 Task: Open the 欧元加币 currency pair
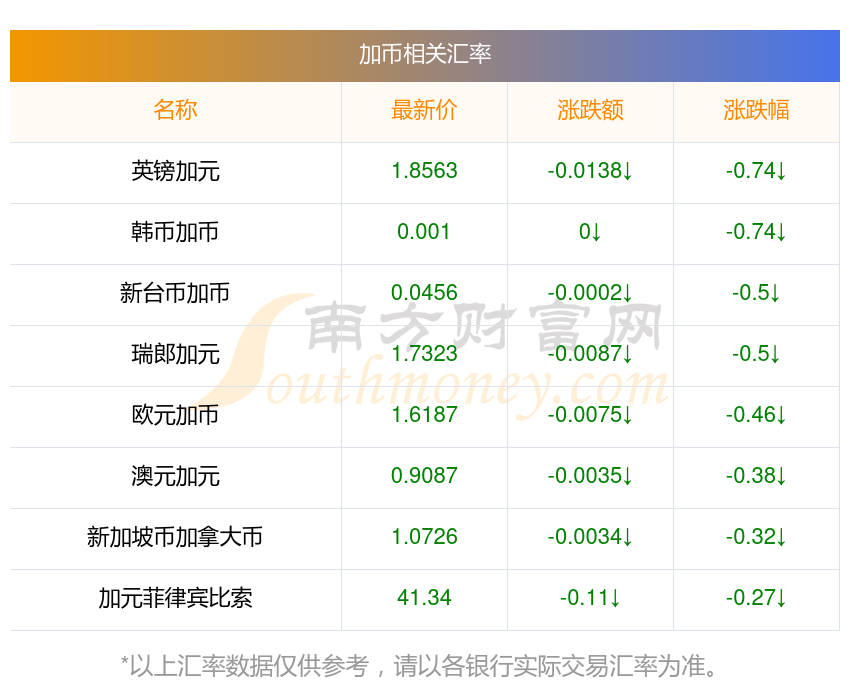point(175,415)
